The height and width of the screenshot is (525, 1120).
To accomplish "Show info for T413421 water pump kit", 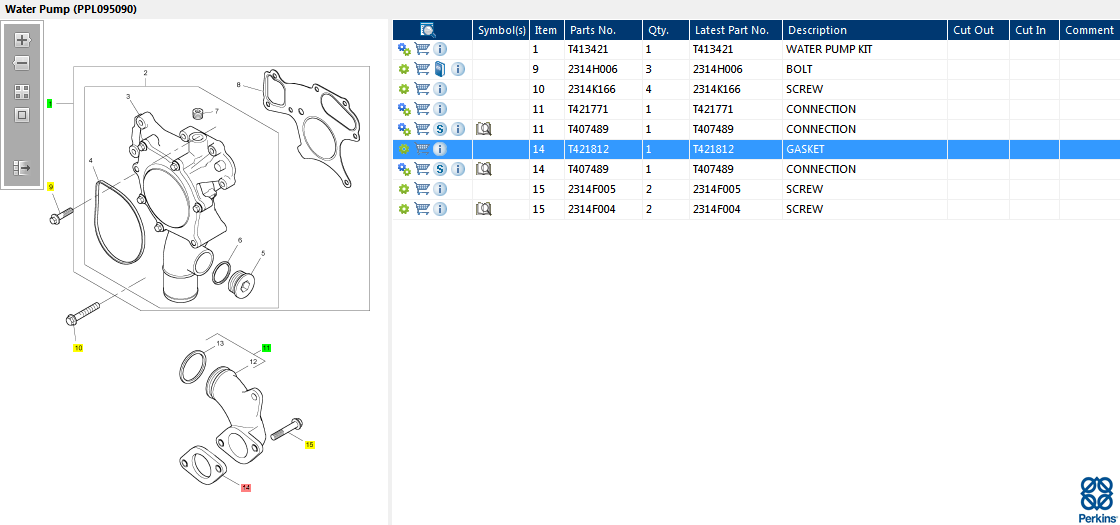I will click(441, 49).
